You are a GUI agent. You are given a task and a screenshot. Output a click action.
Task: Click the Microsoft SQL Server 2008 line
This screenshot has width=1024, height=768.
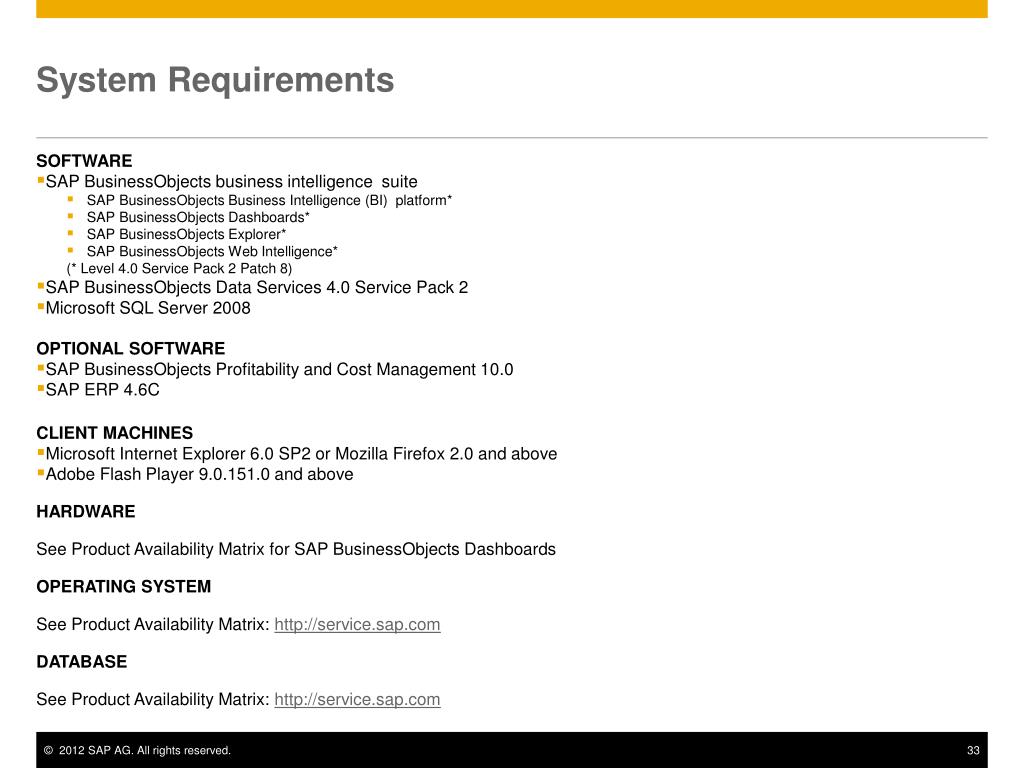click(148, 308)
